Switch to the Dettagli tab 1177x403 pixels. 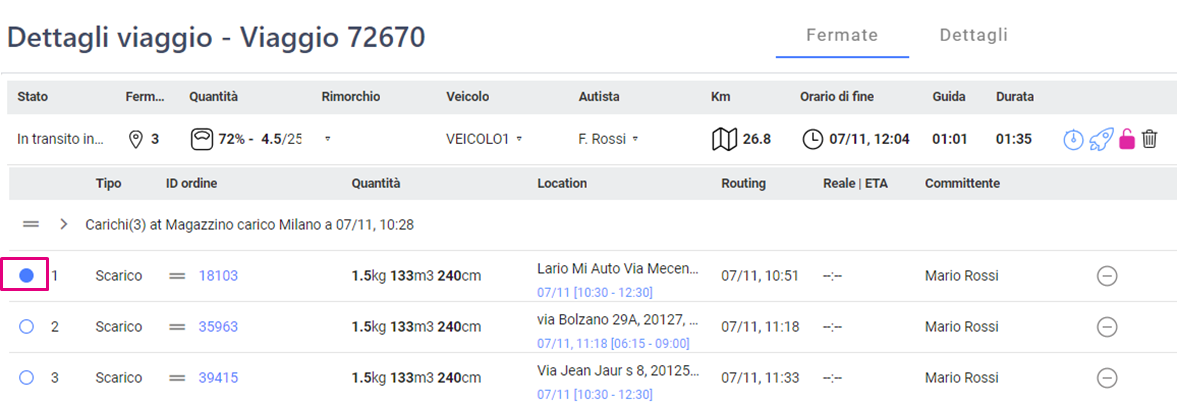tap(974, 35)
